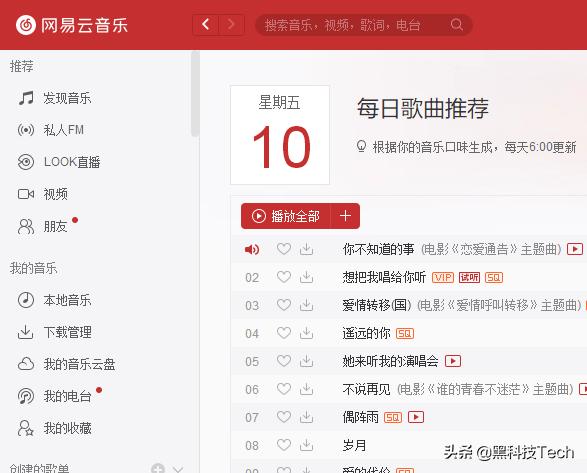The width and height of the screenshot is (587, 473).
Task: Click the sidebar scrollbar thumb
Action: click(x=195, y=94)
